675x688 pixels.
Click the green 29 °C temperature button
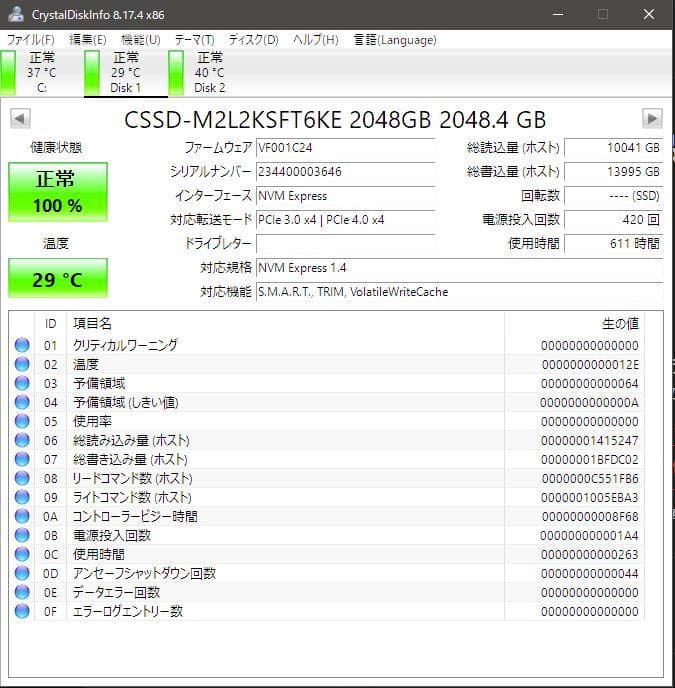click(57, 278)
